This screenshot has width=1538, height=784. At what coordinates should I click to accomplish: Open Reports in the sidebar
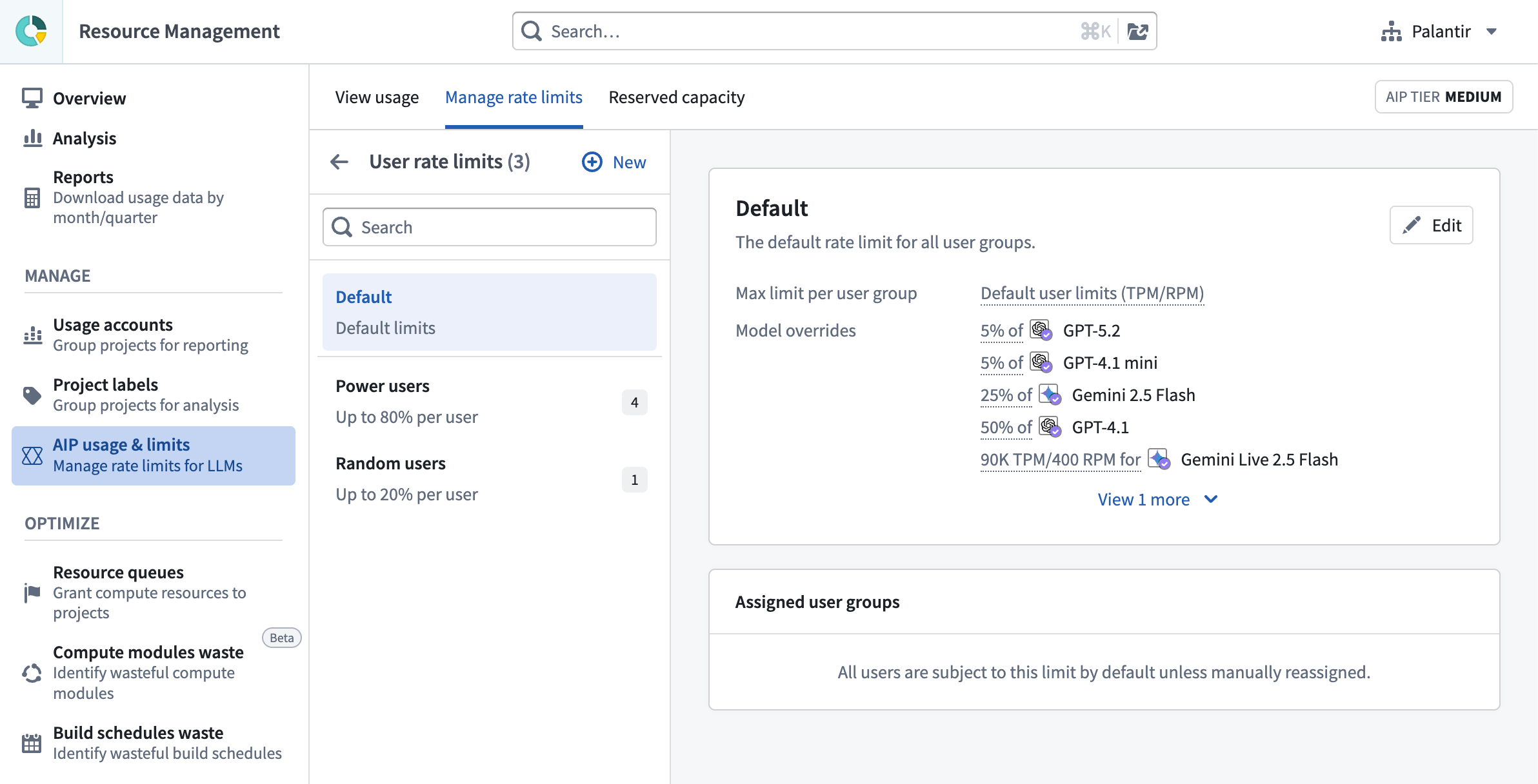154,197
